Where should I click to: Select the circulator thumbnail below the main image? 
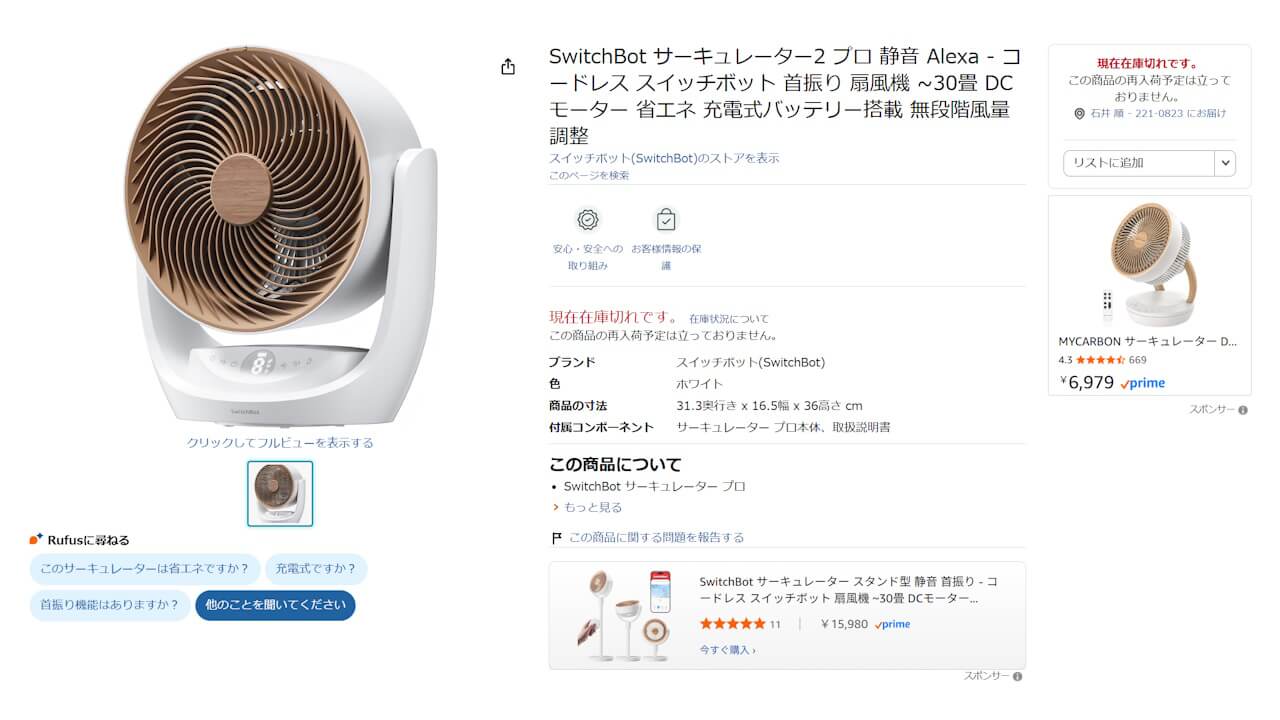(x=280, y=495)
